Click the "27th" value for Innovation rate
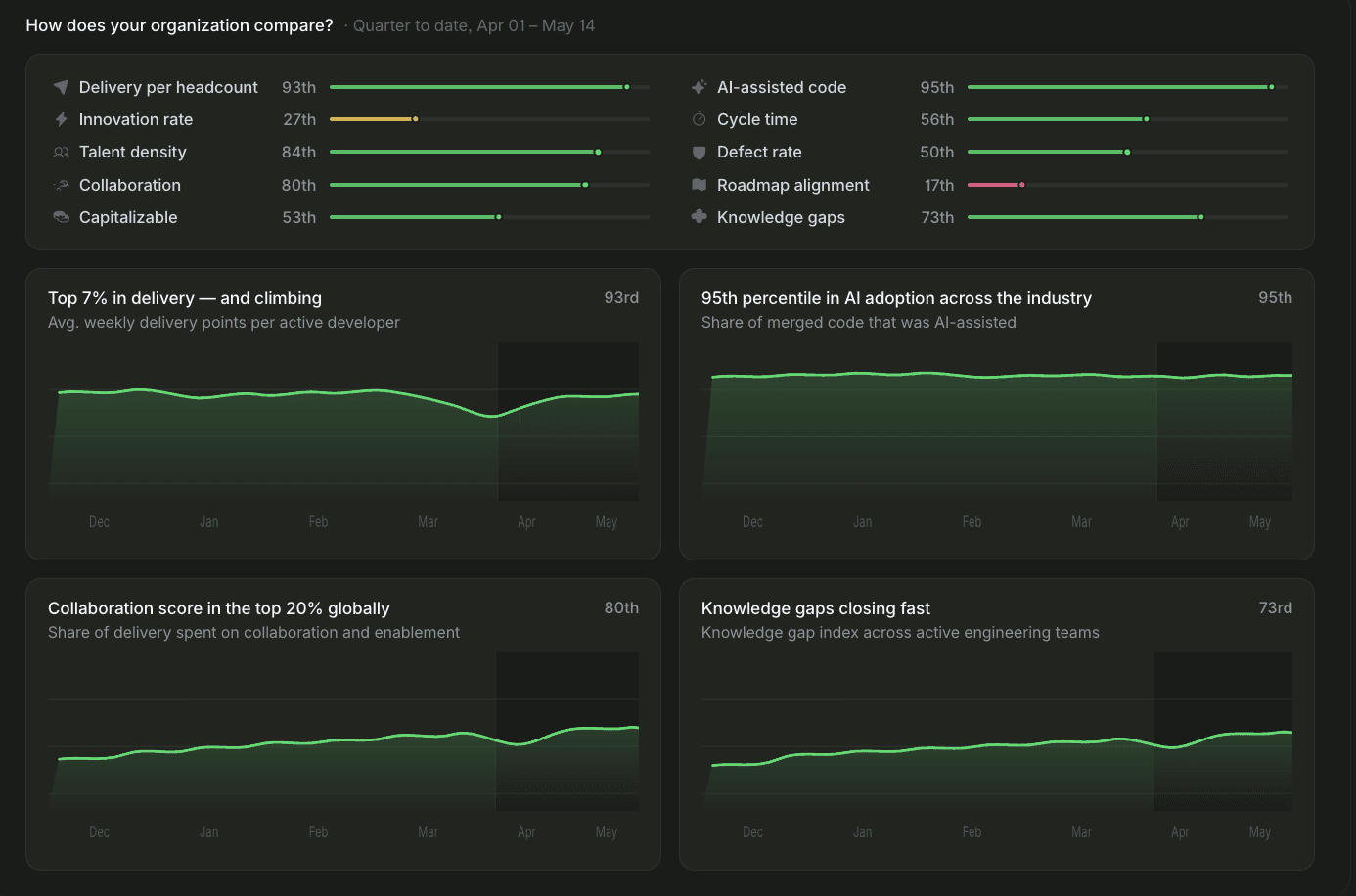 click(x=299, y=119)
